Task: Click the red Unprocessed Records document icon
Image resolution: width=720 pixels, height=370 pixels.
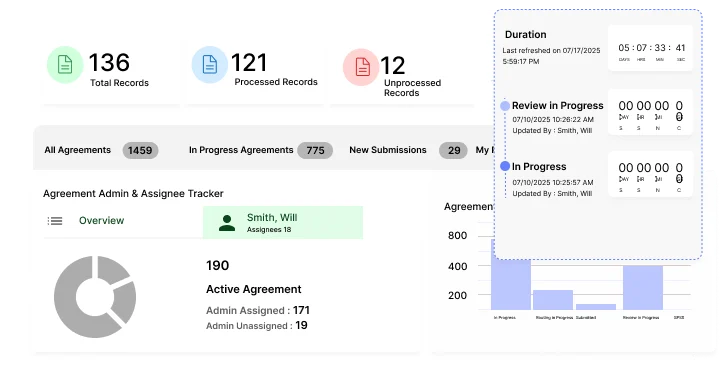Action: [362, 67]
